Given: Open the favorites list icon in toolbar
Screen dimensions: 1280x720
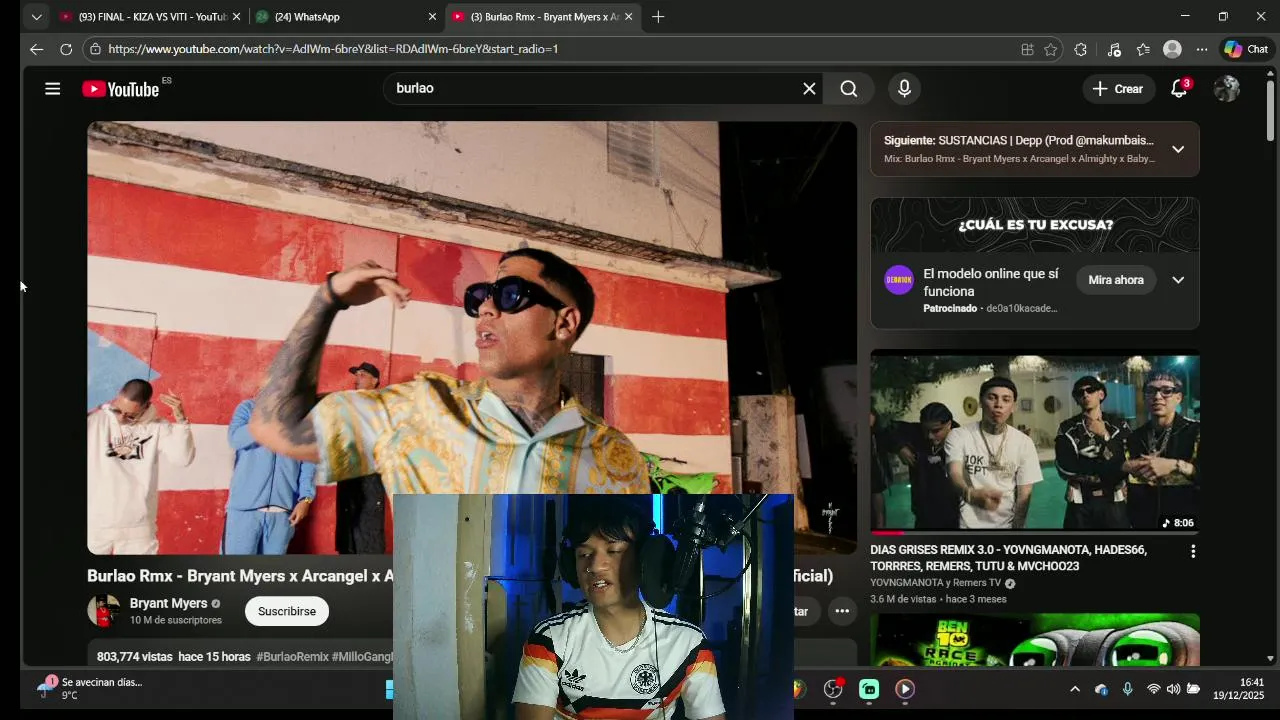Looking at the screenshot, I should point(1143,49).
